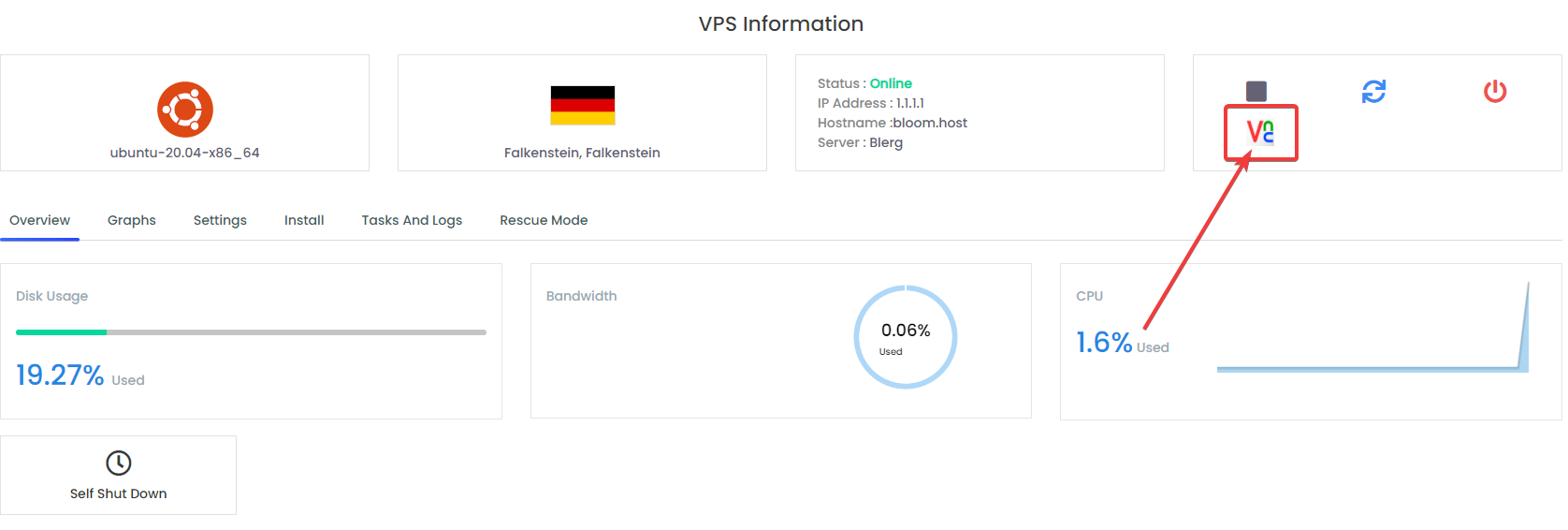Click the disk usage progress bar
The height and width of the screenshot is (530, 1568).
coord(251,332)
